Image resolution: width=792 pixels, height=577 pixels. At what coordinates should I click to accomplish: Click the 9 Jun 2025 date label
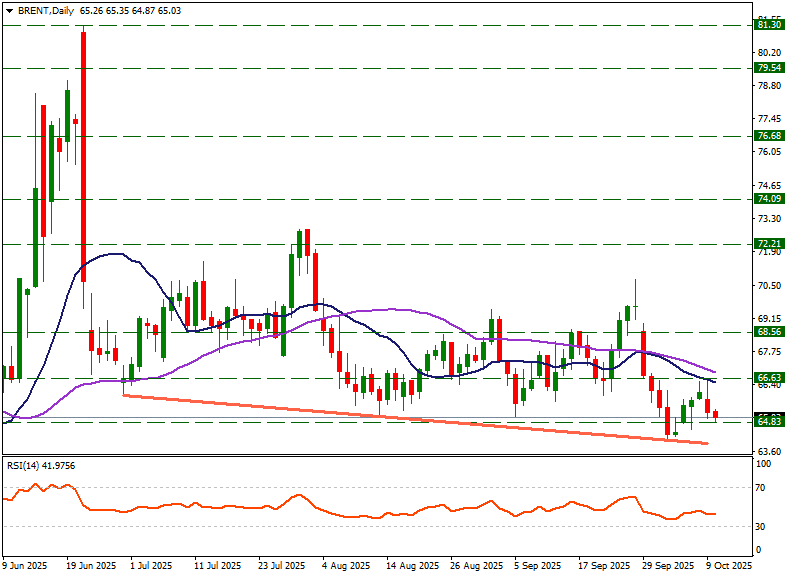point(25,566)
